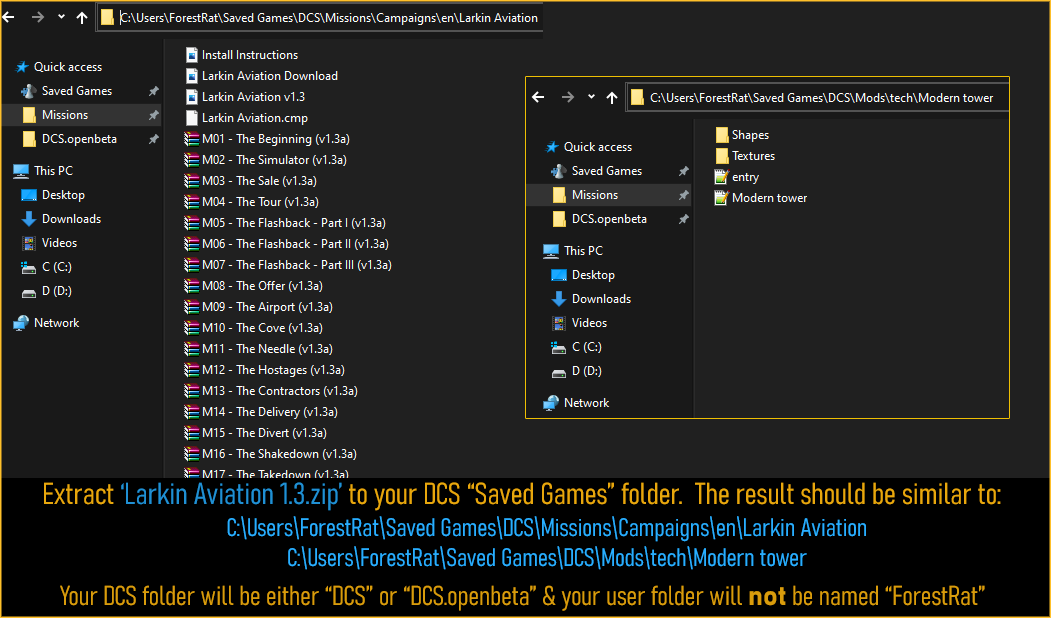Open the Textures folder
Viewport: 1051px width, 618px height.
click(752, 156)
